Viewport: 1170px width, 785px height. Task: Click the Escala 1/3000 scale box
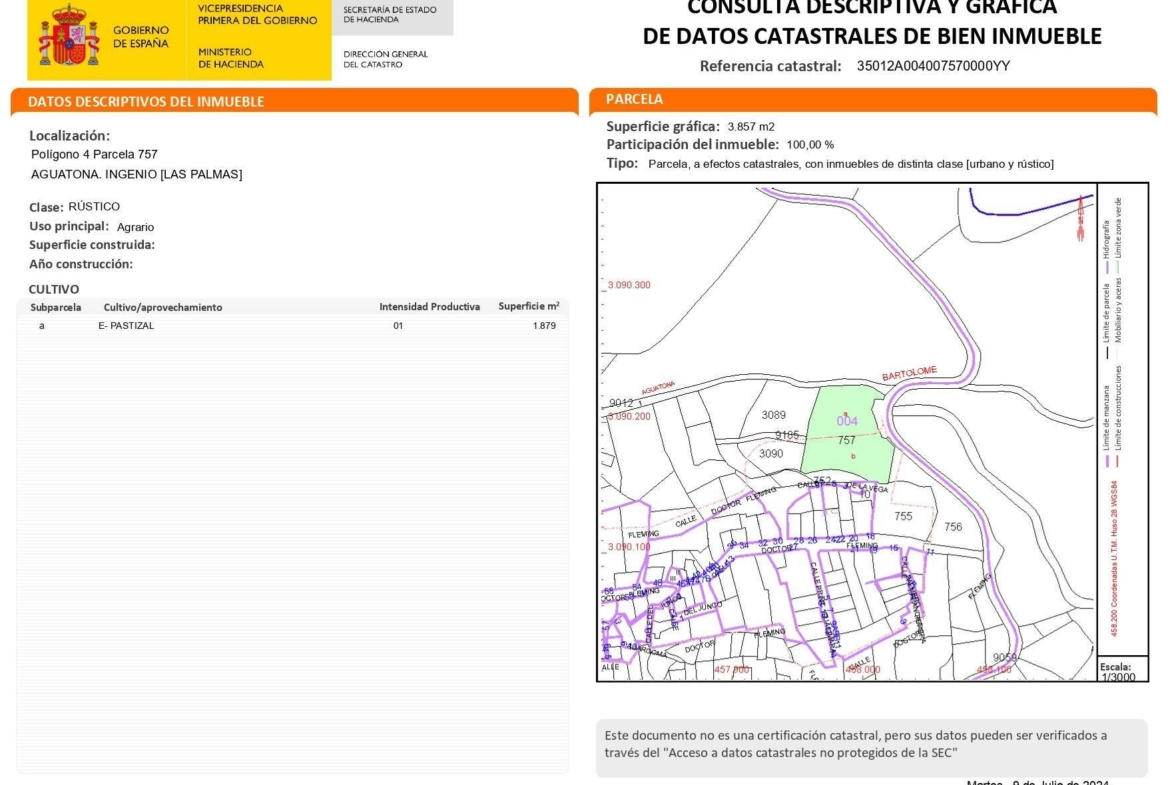pyautogui.click(x=1115, y=671)
